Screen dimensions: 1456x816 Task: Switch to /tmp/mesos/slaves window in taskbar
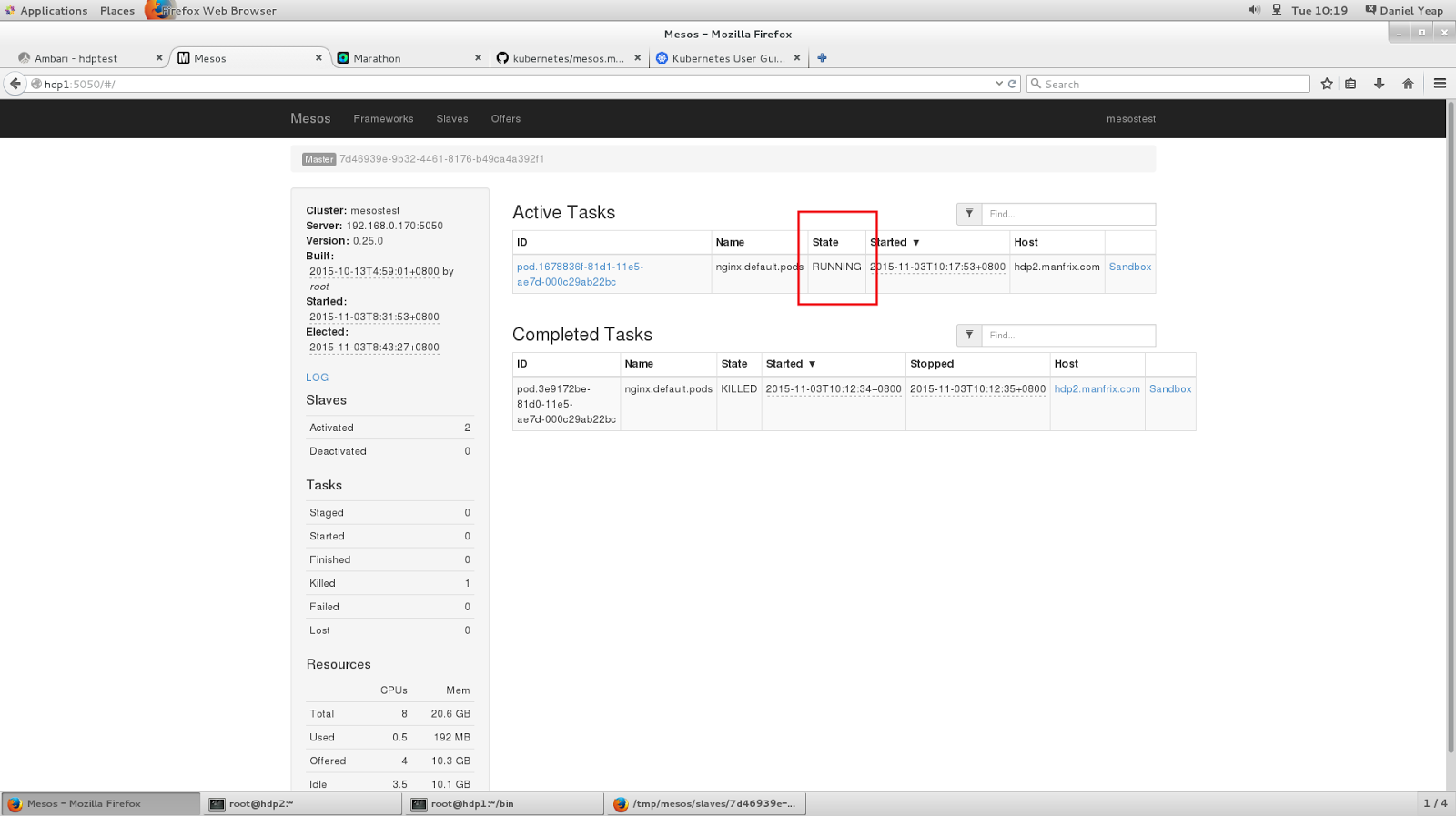pos(706,804)
